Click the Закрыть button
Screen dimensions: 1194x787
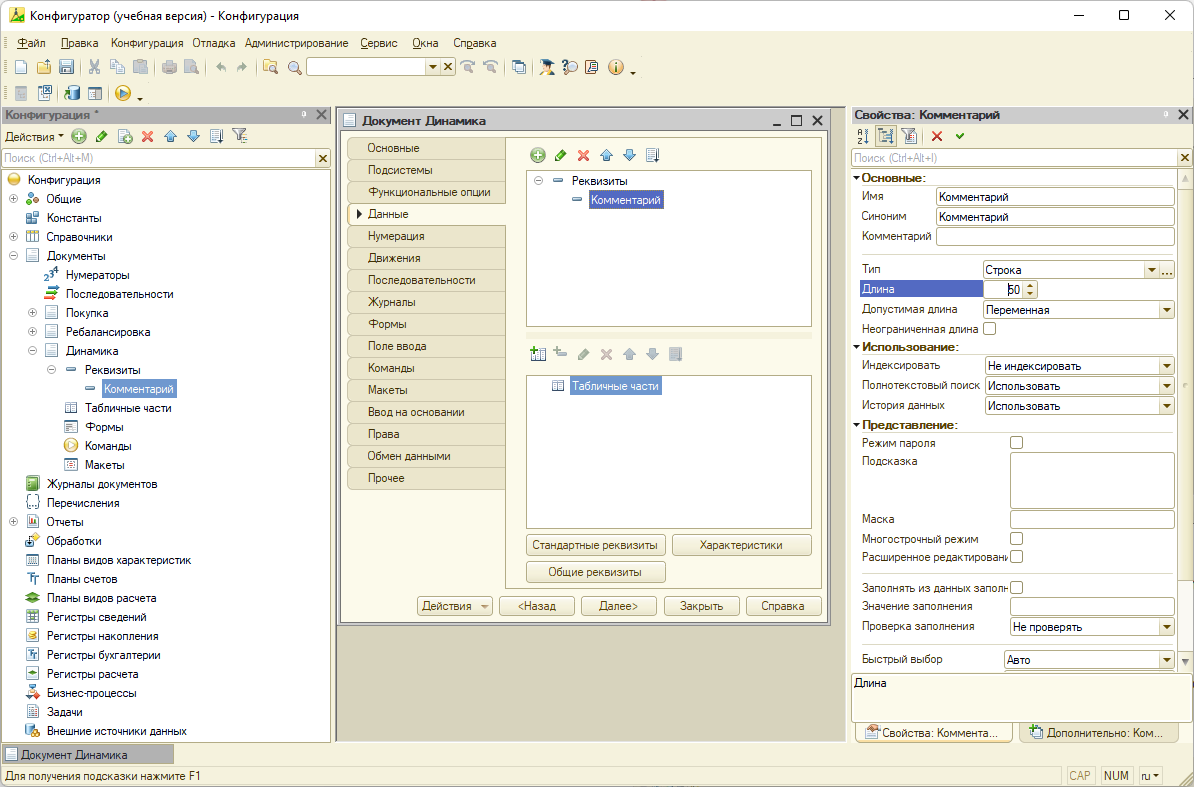click(x=701, y=606)
